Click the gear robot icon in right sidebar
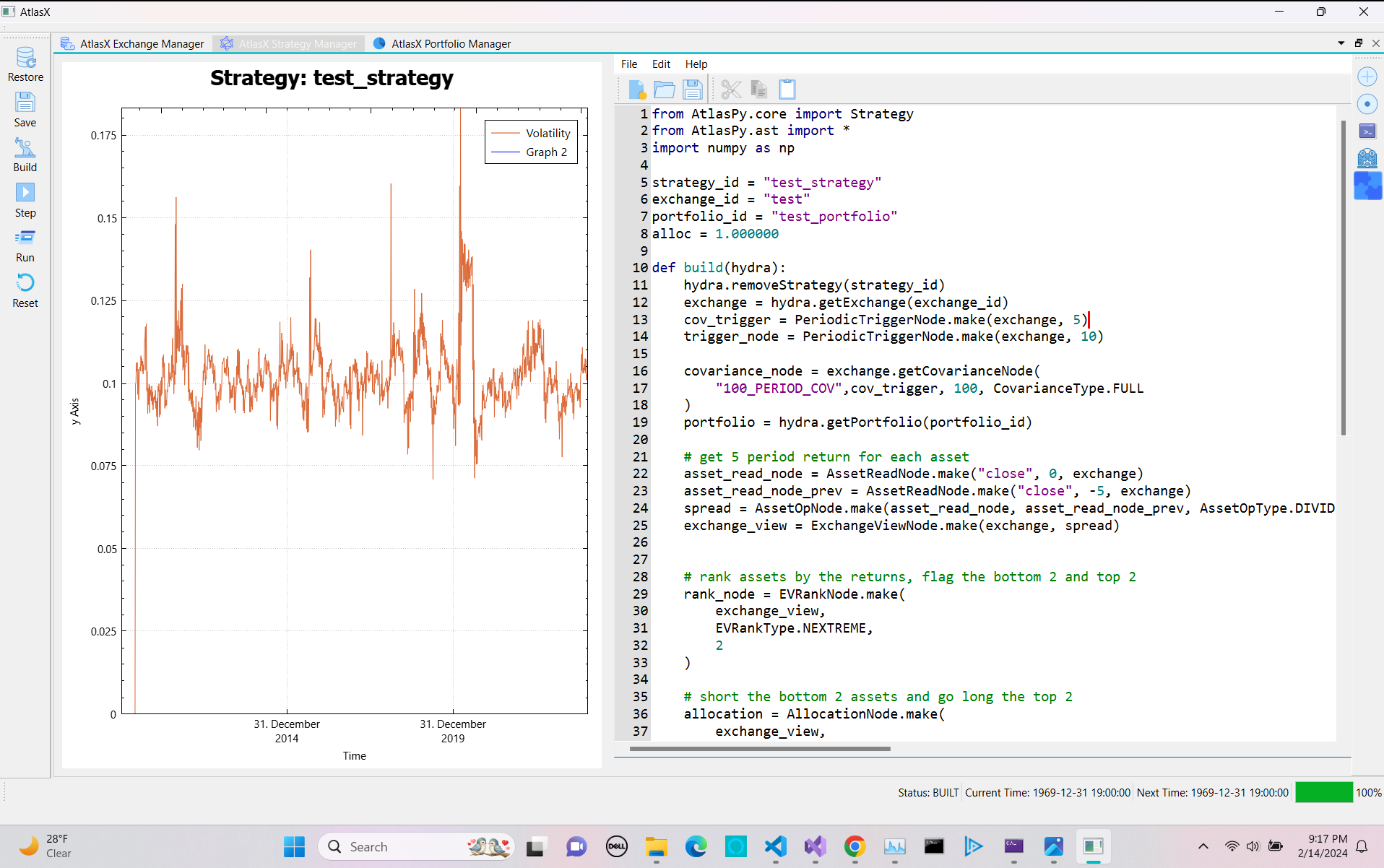The image size is (1384, 868). [x=1367, y=158]
